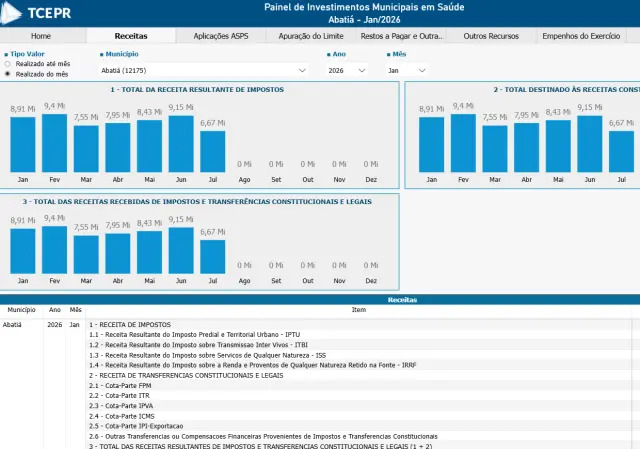Open the Ano dropdown showing 2026
The image size is (640, 449).
pos(347,70)
